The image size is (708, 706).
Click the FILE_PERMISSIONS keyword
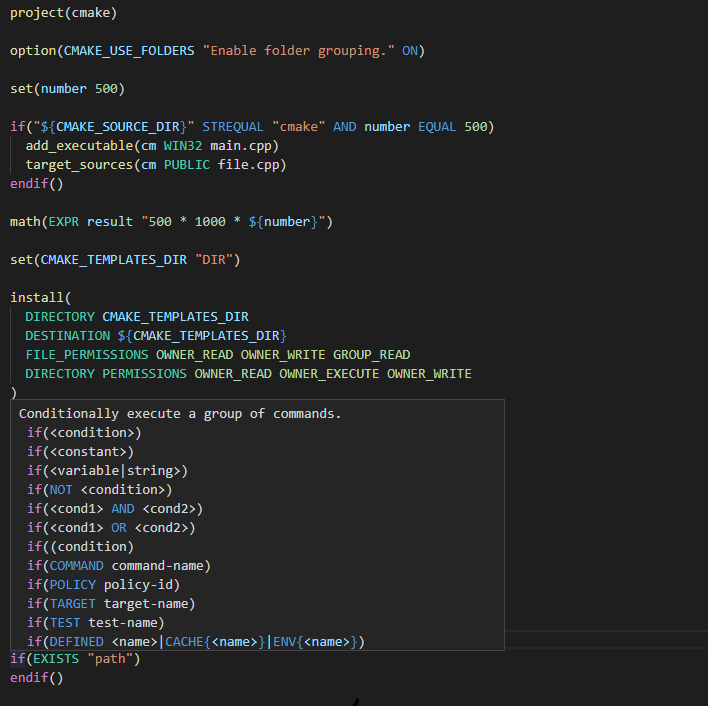[x=87, y=354]
